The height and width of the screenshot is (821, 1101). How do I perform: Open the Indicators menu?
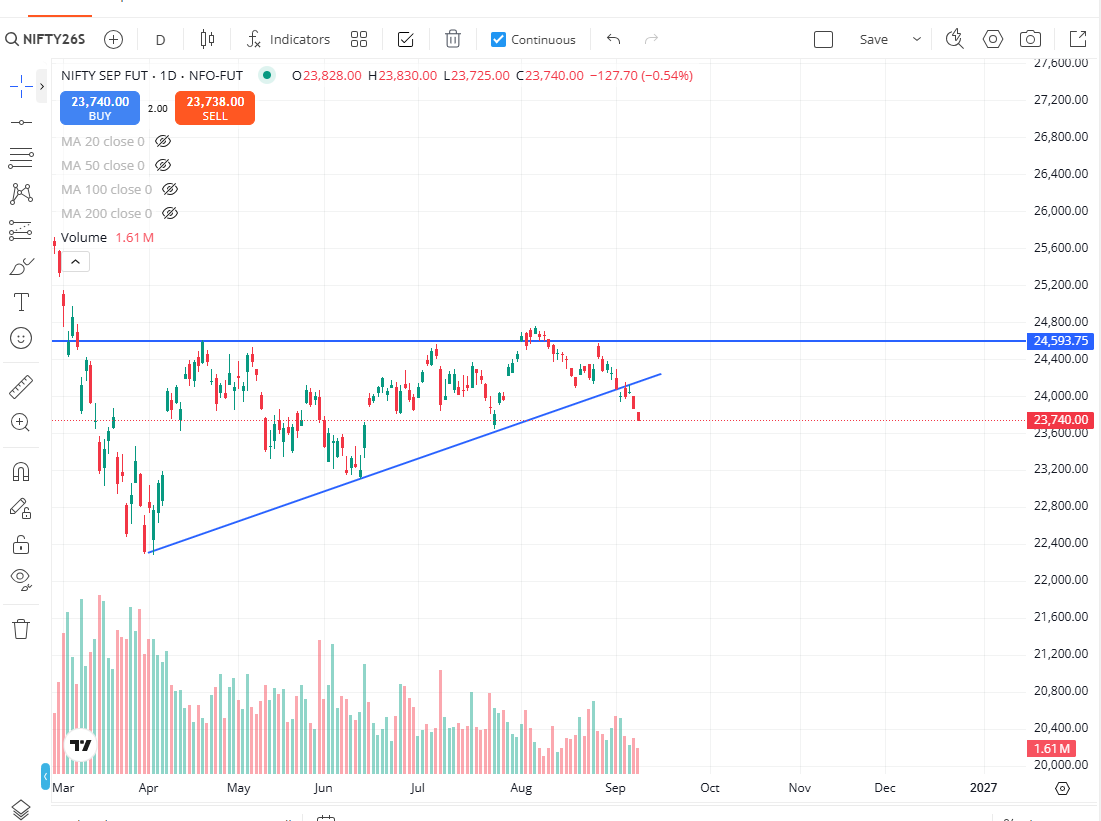[x=289, y=39]
